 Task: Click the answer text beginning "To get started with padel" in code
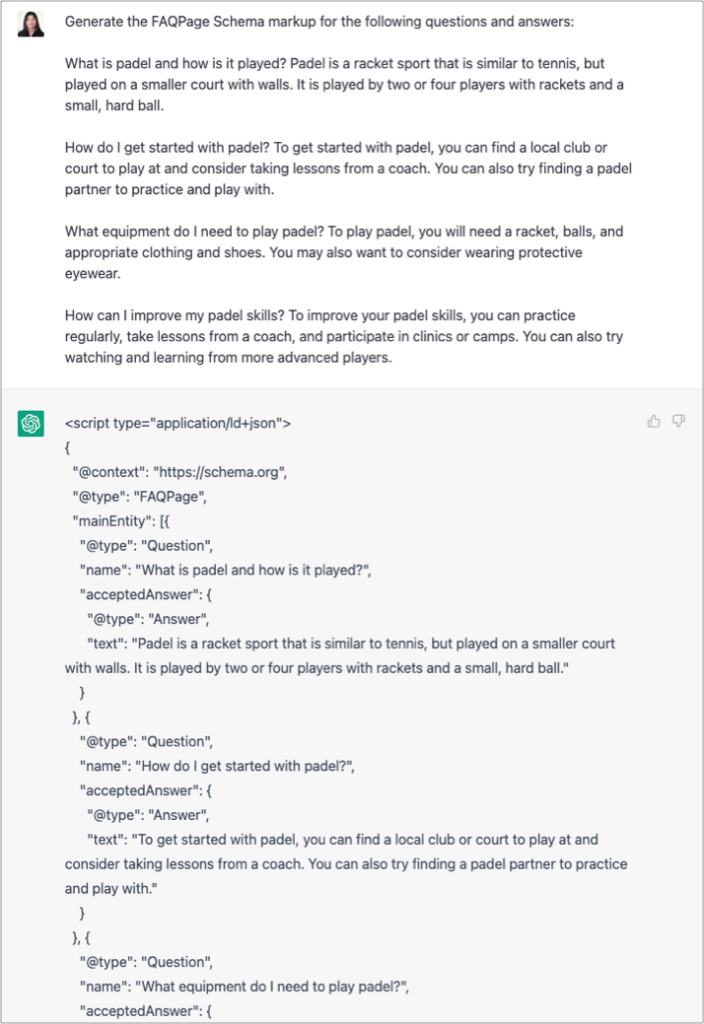[346, 864]
